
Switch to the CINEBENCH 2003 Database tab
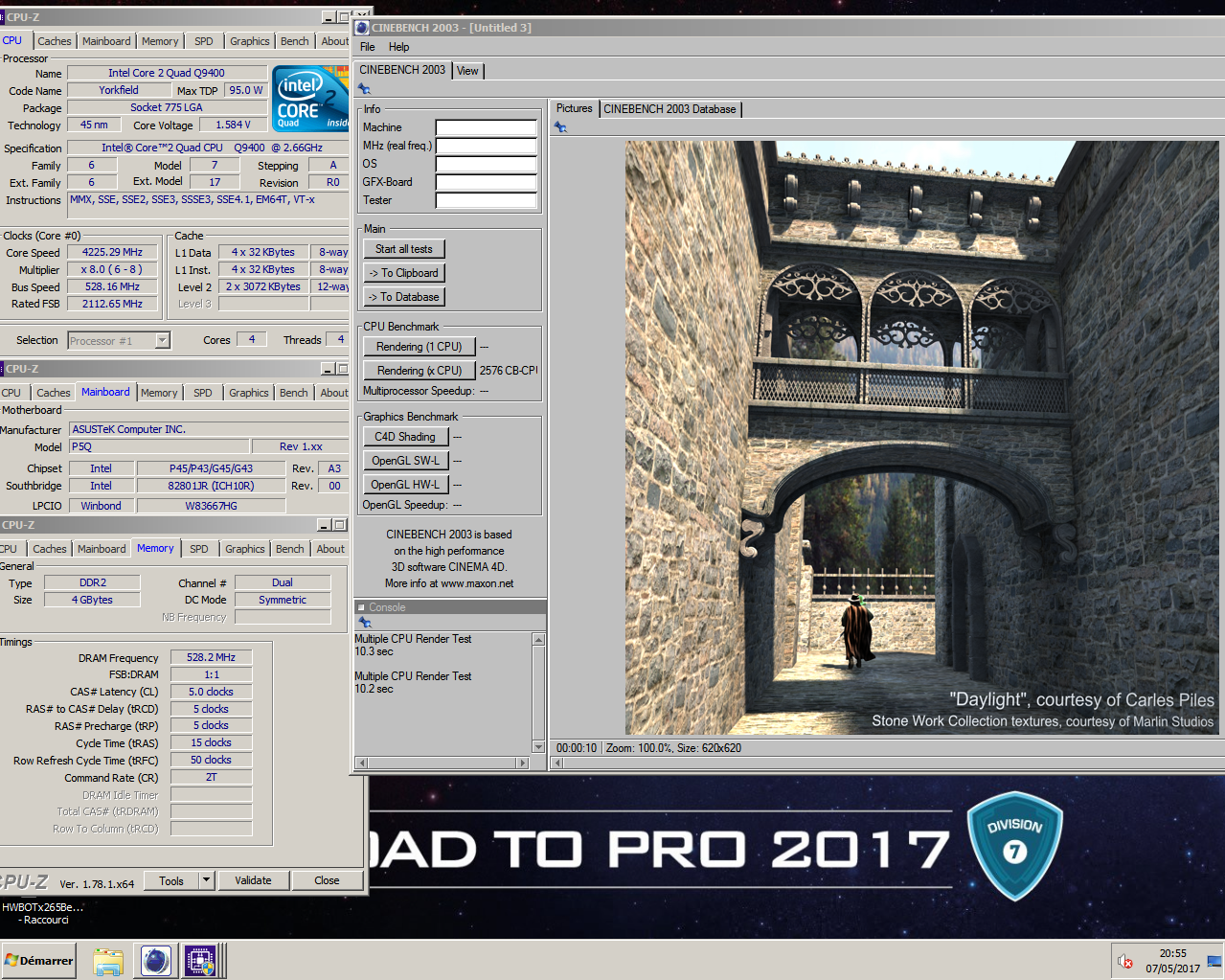[x=669, y=109]
